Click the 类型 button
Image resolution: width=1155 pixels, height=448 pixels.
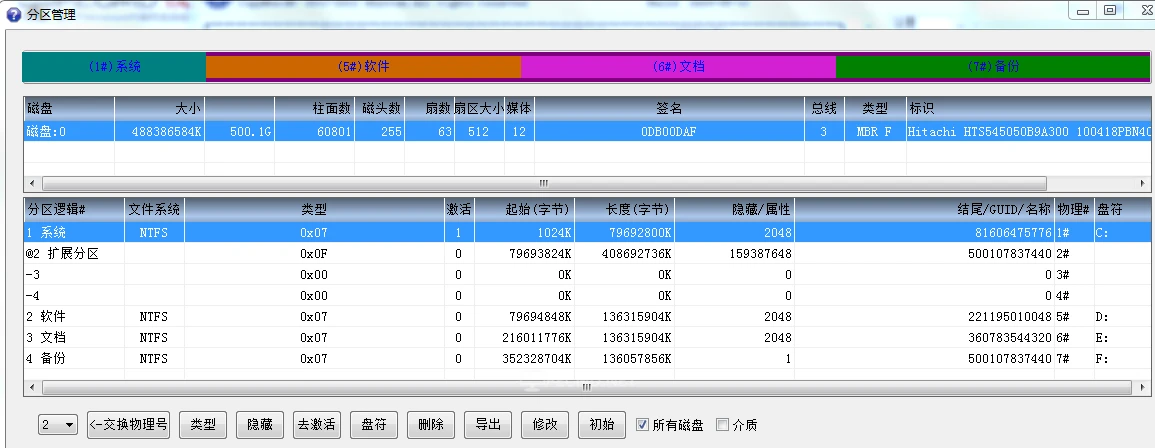coord(203,424)
